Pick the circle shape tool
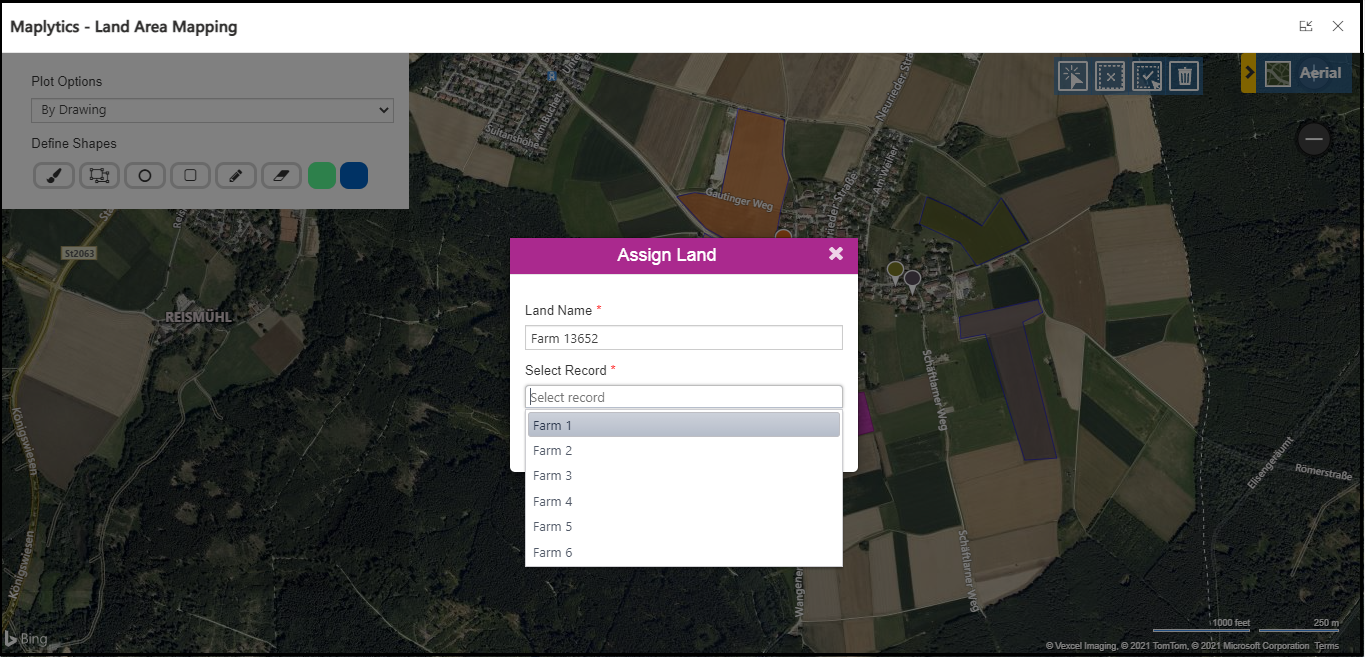Image resolution: width=1365 pixels, height=657 pixels. coord(145,176)
